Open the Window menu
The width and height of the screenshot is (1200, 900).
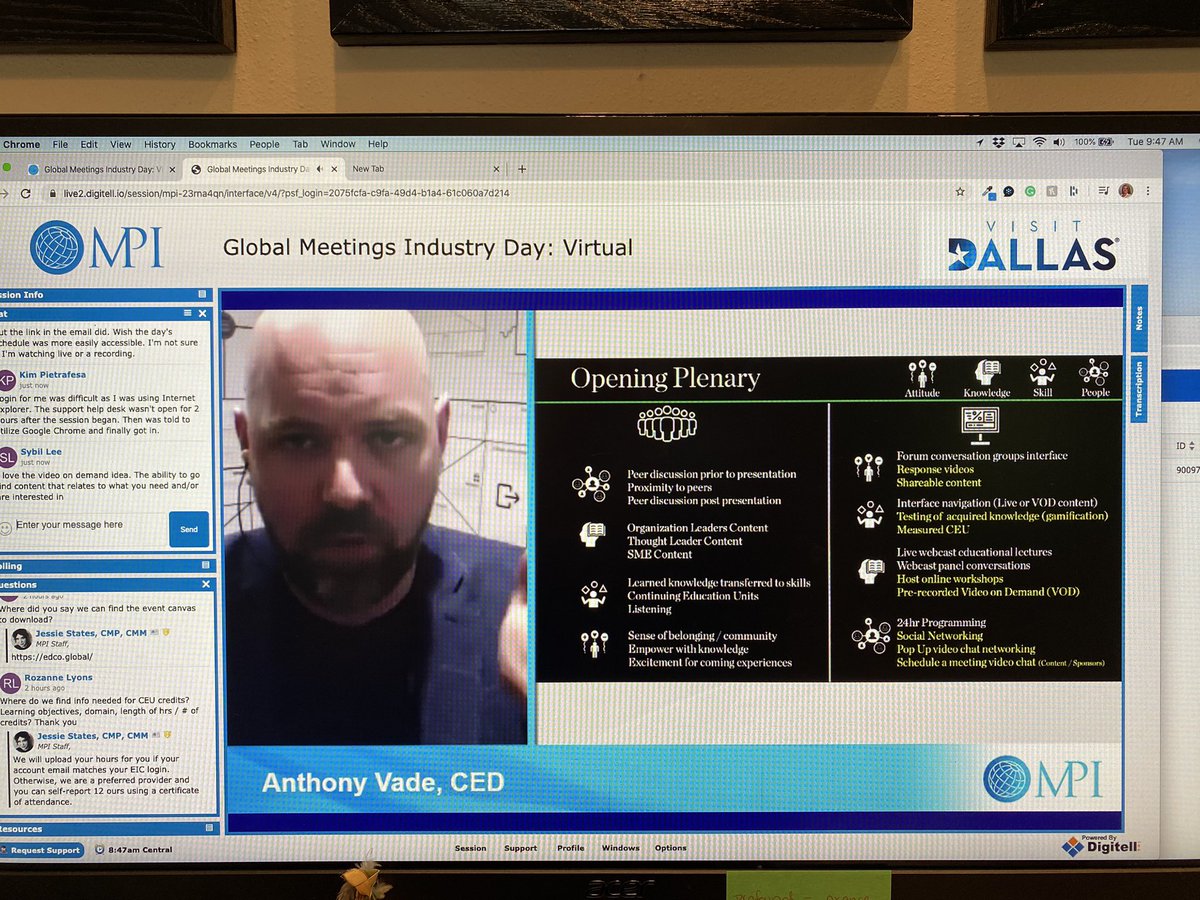(338, 144)
